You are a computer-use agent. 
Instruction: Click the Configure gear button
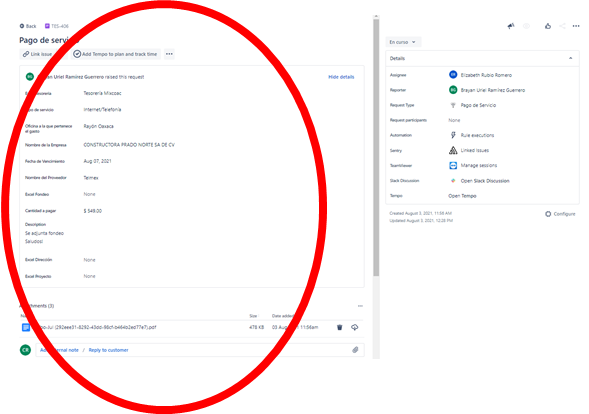coord(560,214)
